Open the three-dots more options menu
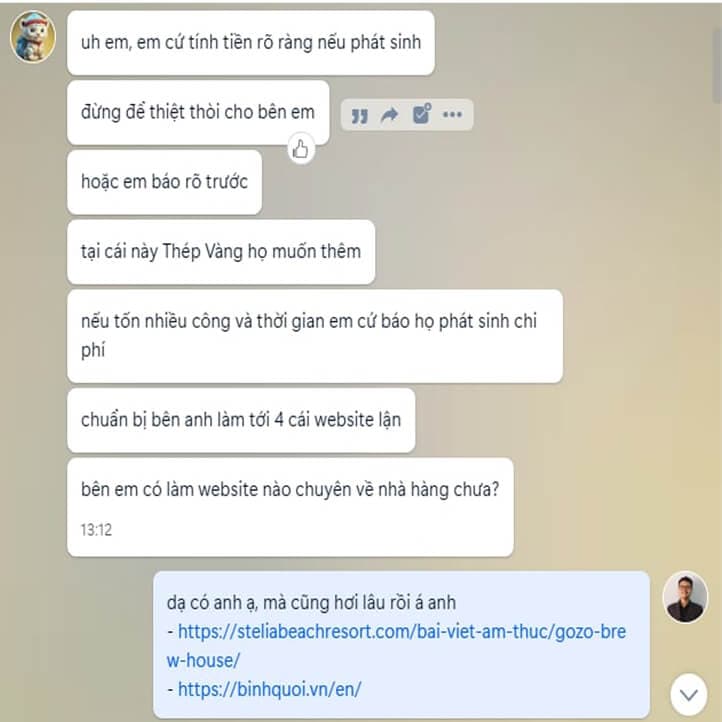This screenshot has width=722, height=722. 452,114
